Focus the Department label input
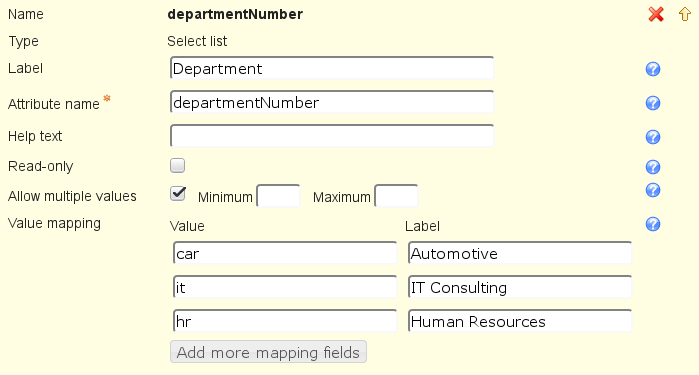699x375 pixels. coord(332,68)
